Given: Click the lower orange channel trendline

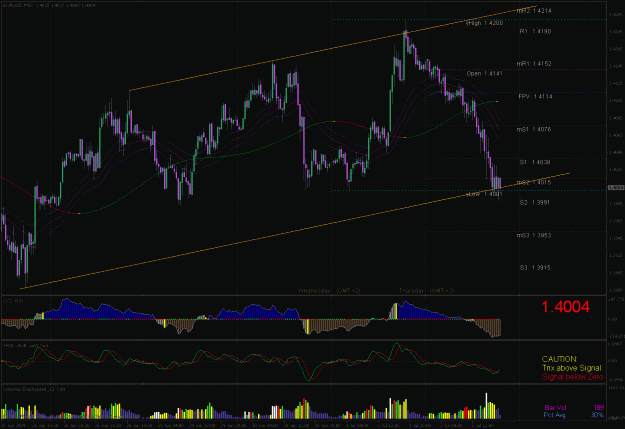Looking at the screenshot, I should (295, 230).
